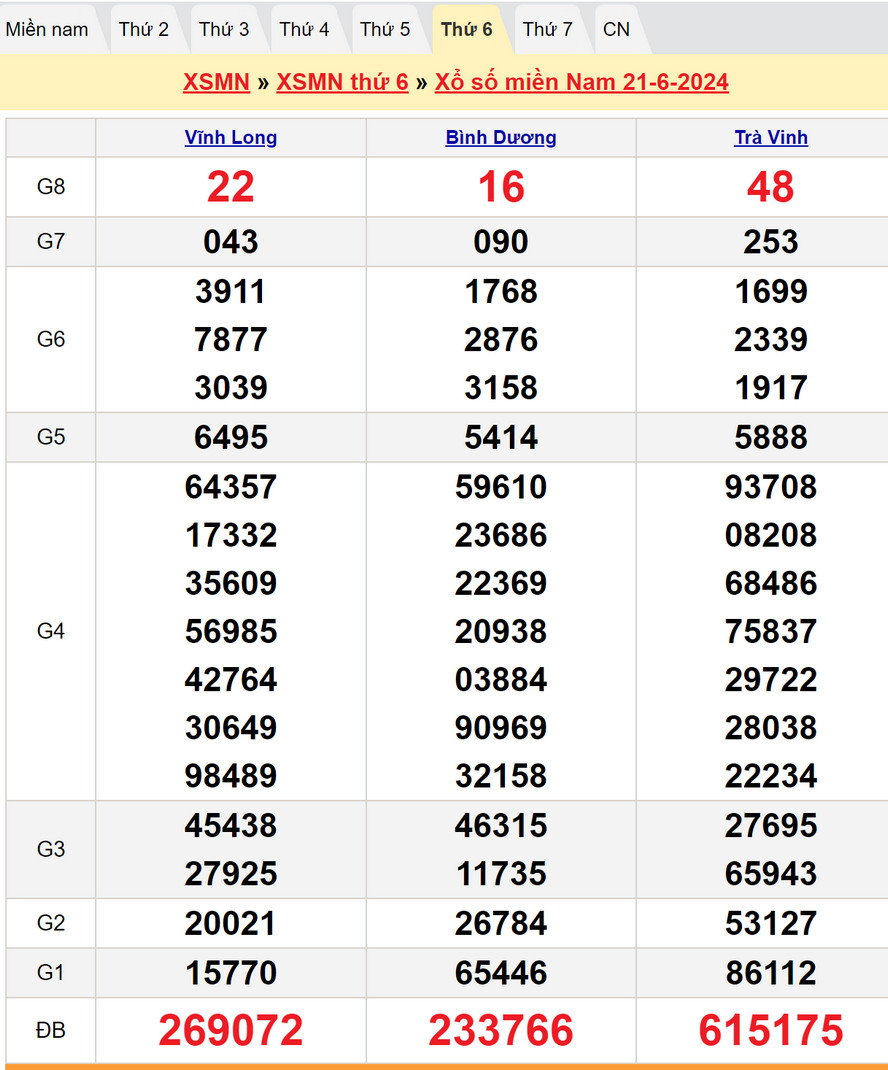Open the Miền nam tab
This screenshot has width=888, height=1070.
click(47, 29)
